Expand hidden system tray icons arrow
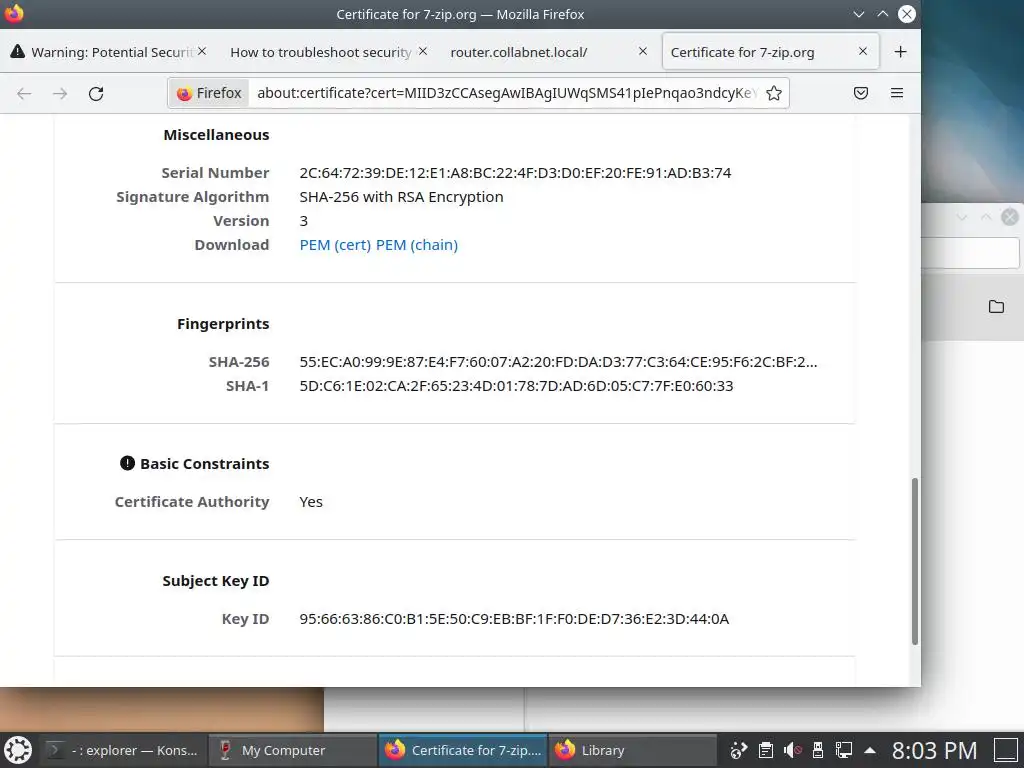Viewport: 1024px width, 768px height. [870, 750]
